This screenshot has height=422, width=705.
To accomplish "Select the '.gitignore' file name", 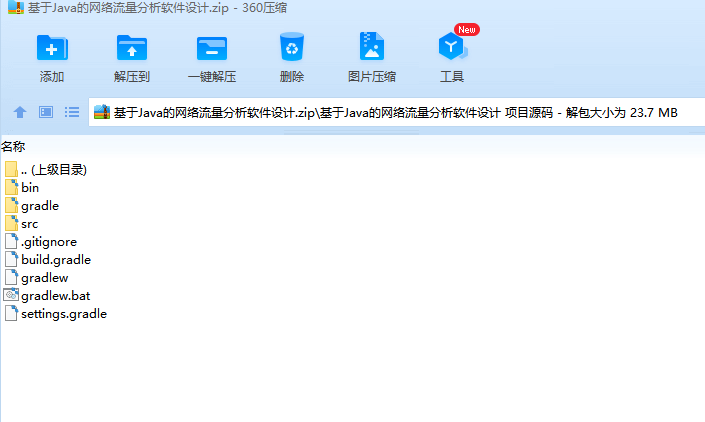I will click(49, 242).
